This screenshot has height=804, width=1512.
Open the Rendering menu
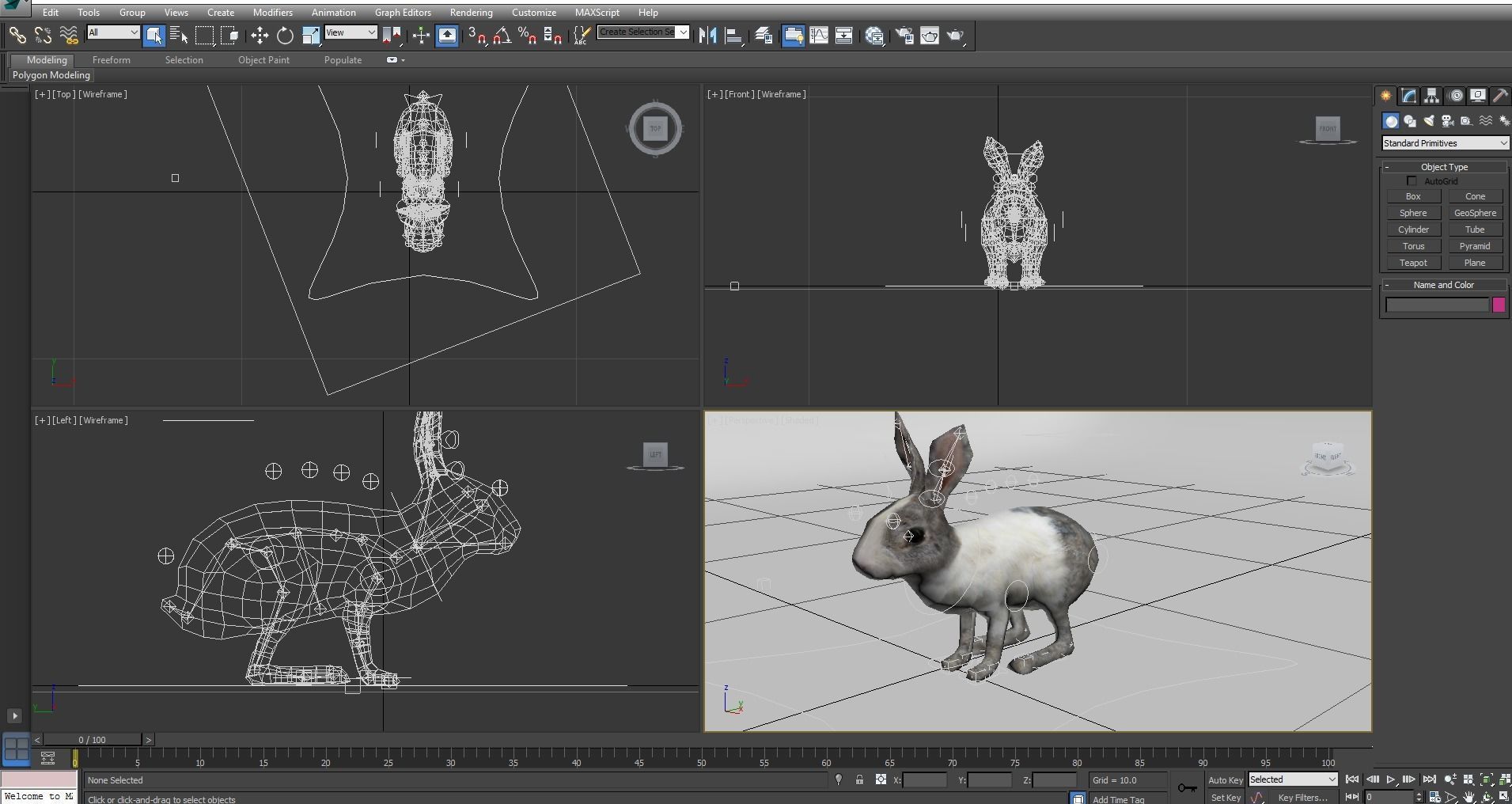tap(471, 13)
